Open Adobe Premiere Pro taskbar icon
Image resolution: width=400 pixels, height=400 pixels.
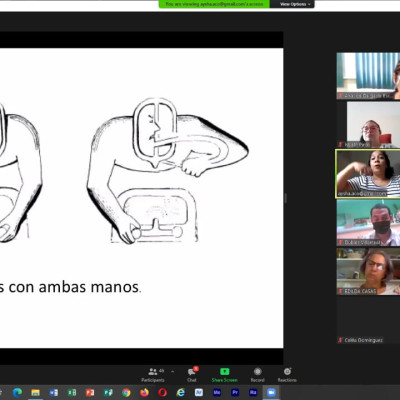coord(235,392)
